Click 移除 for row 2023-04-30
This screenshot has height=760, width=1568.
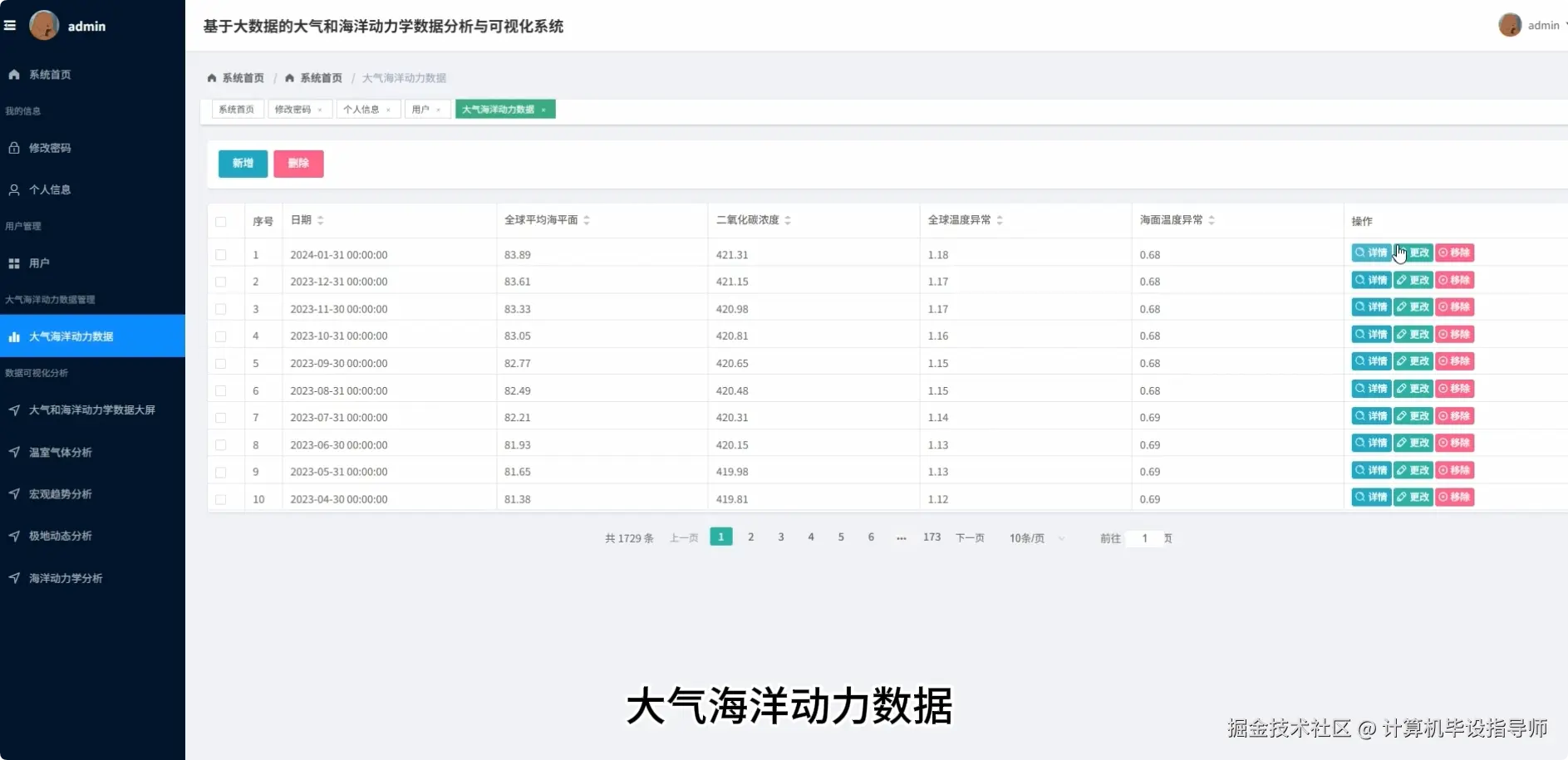point(1454,498)
